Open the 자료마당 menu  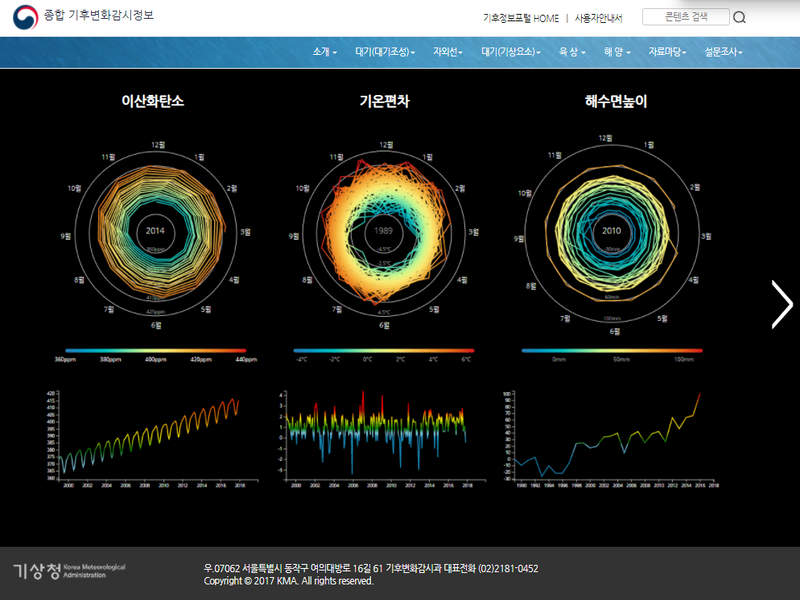(x=667, y=52)
